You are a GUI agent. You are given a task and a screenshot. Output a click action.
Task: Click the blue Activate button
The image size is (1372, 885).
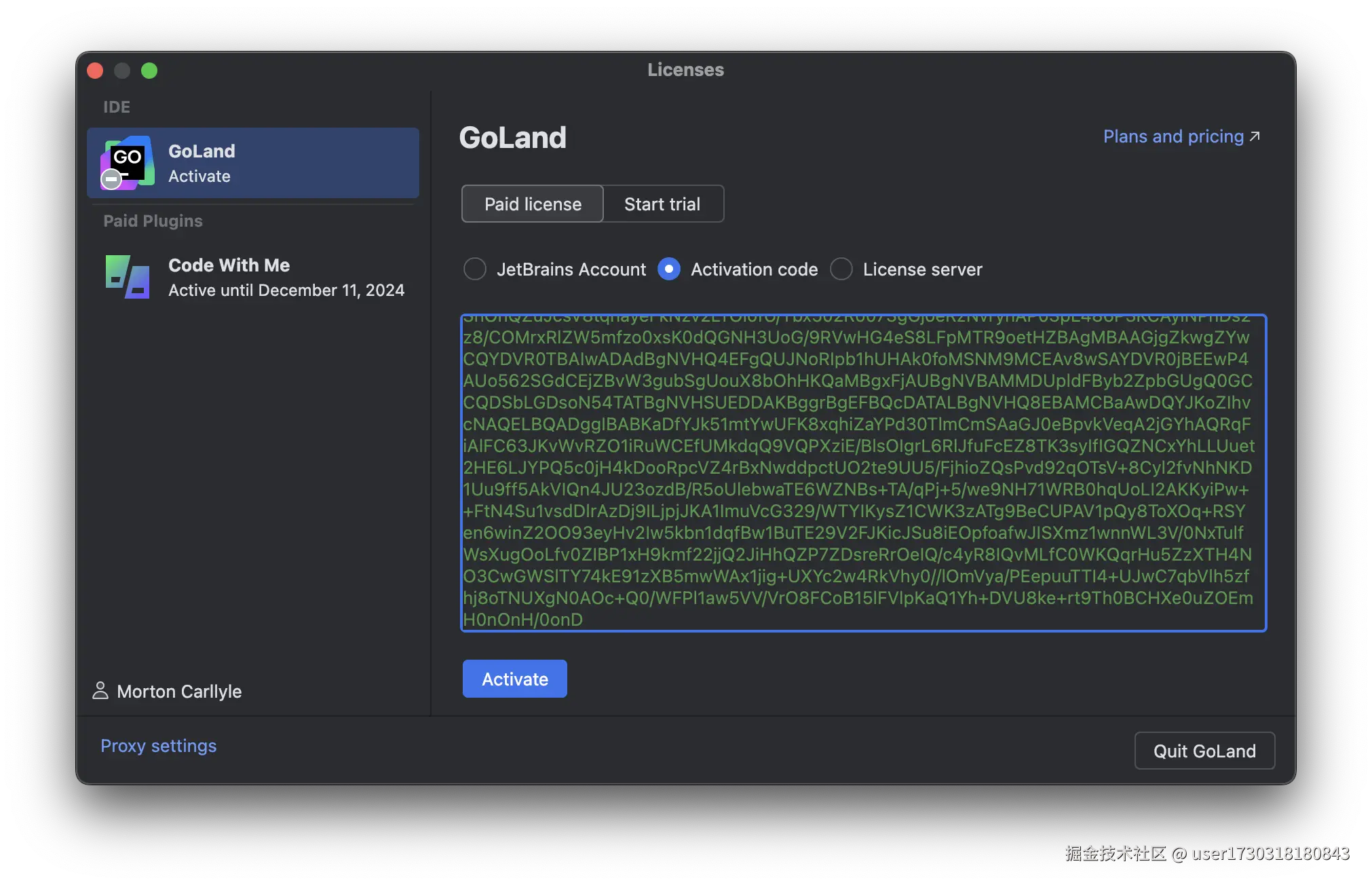pos(515,679)
